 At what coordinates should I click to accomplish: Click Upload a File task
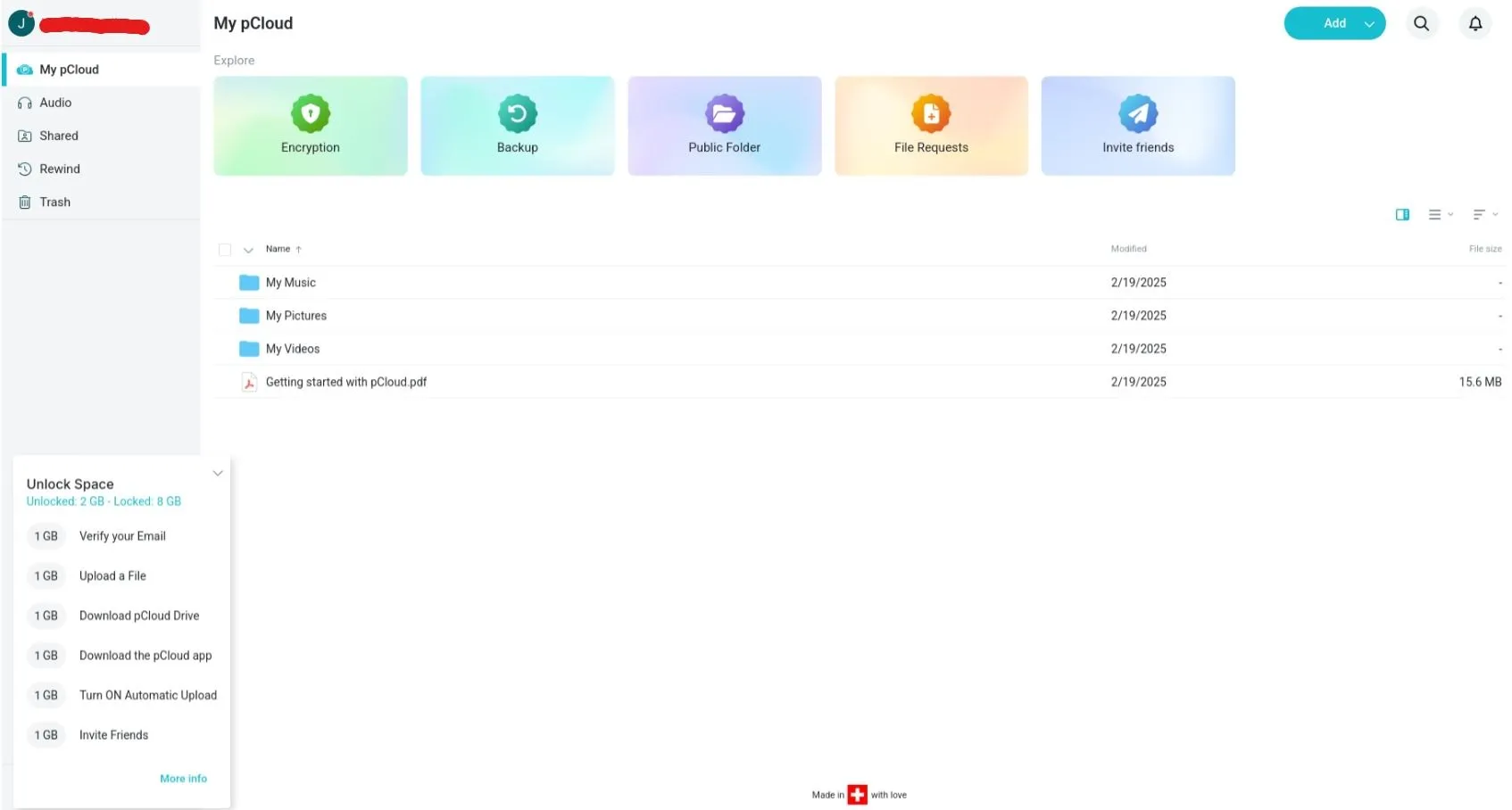[112, 576]
